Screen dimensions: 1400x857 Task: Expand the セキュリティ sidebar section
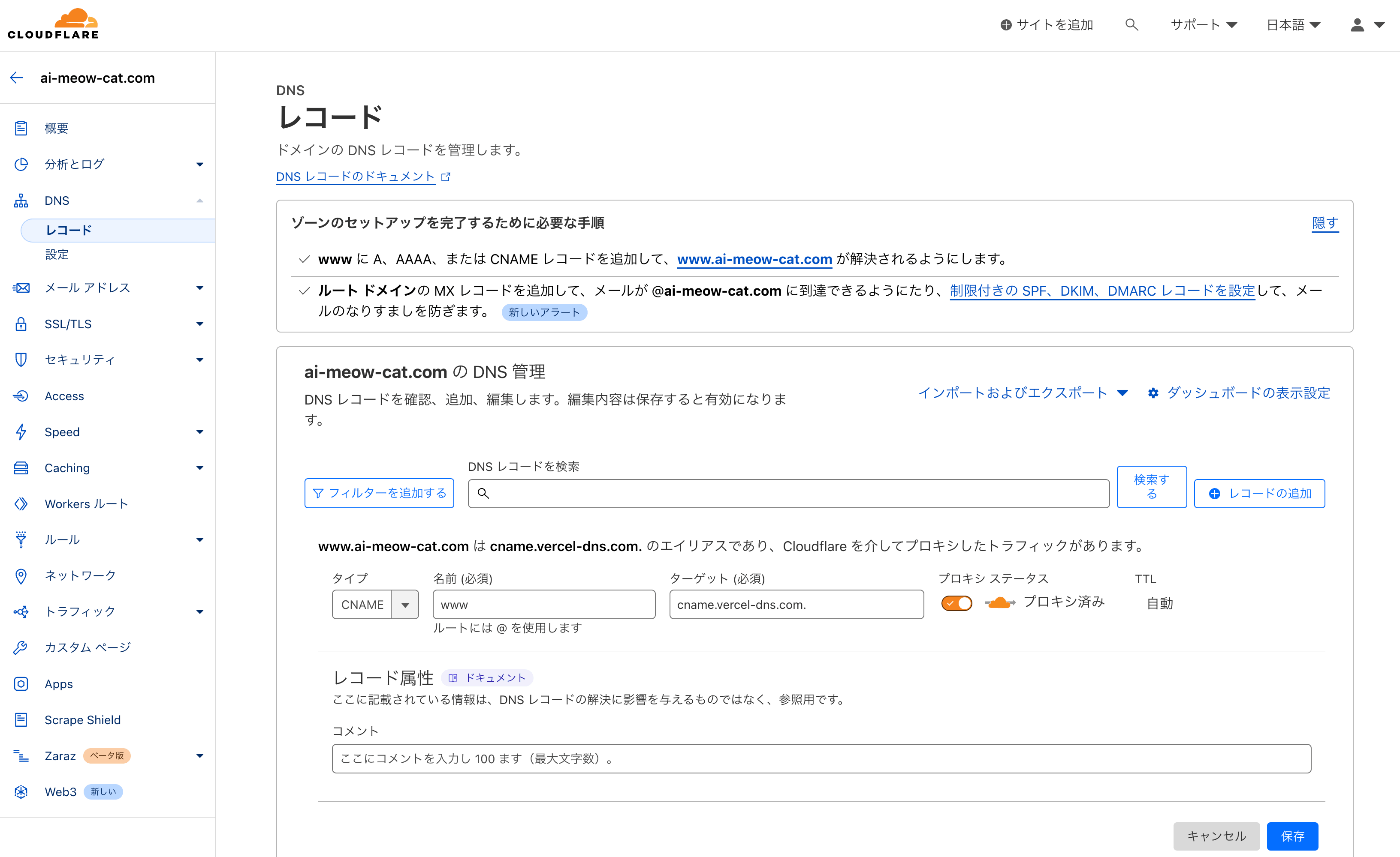click(x=200, y=360)
